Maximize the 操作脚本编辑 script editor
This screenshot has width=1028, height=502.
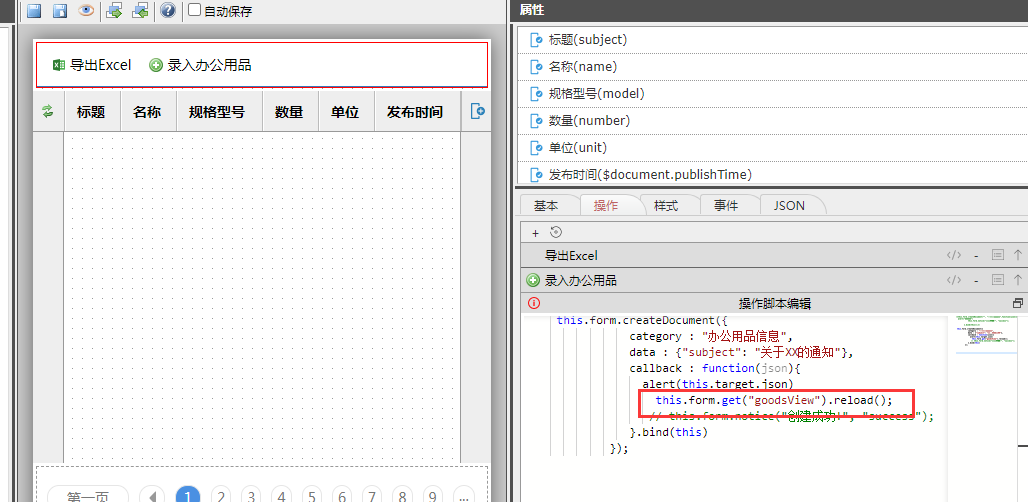[1018, 303]
